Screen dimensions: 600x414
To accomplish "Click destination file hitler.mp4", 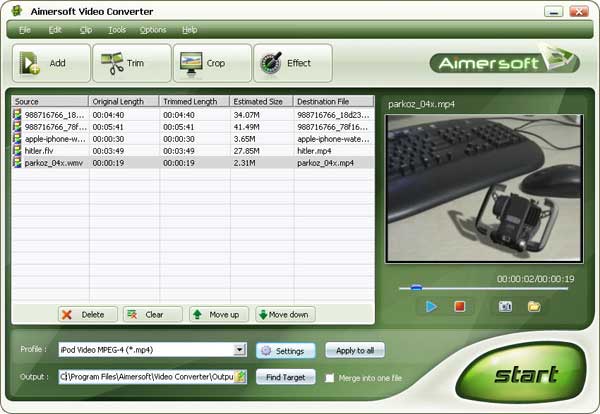I will click(314, 151).
